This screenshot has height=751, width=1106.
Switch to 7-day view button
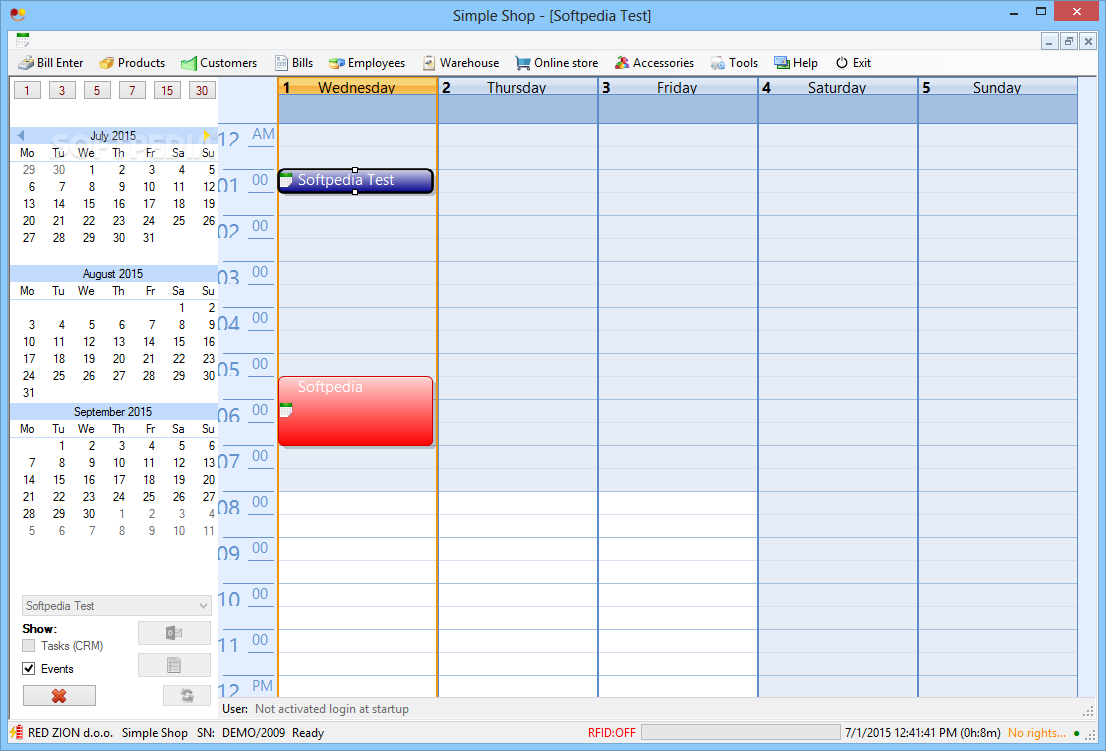click(x=132, y=90)
